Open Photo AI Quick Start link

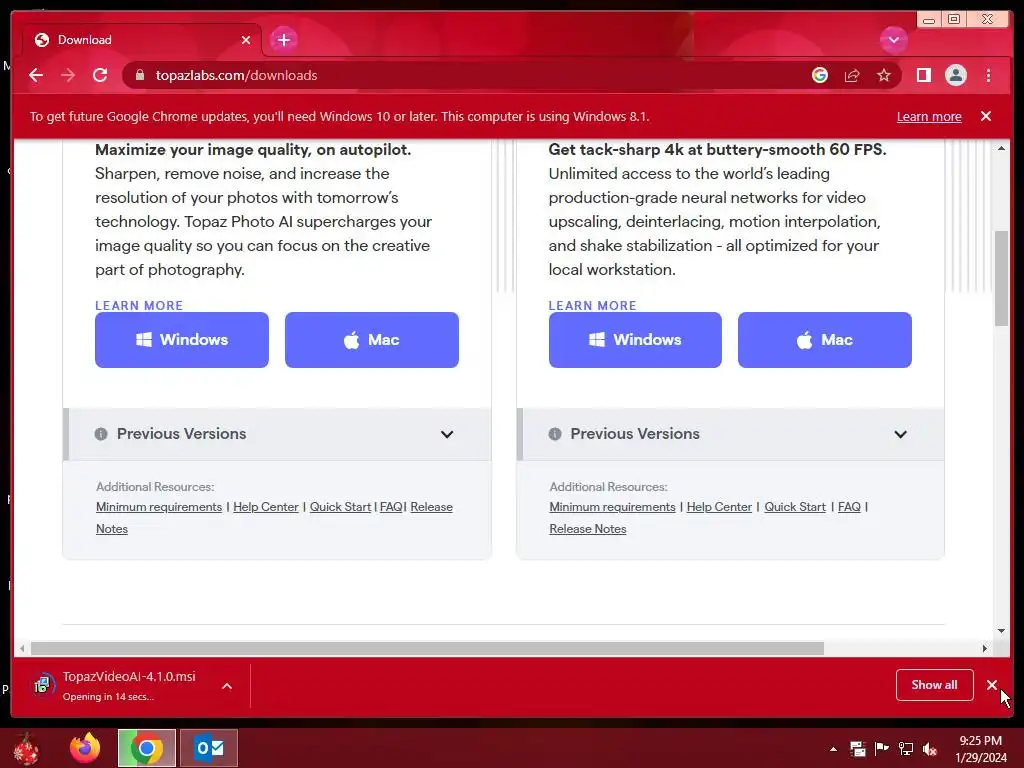(340, 507)
